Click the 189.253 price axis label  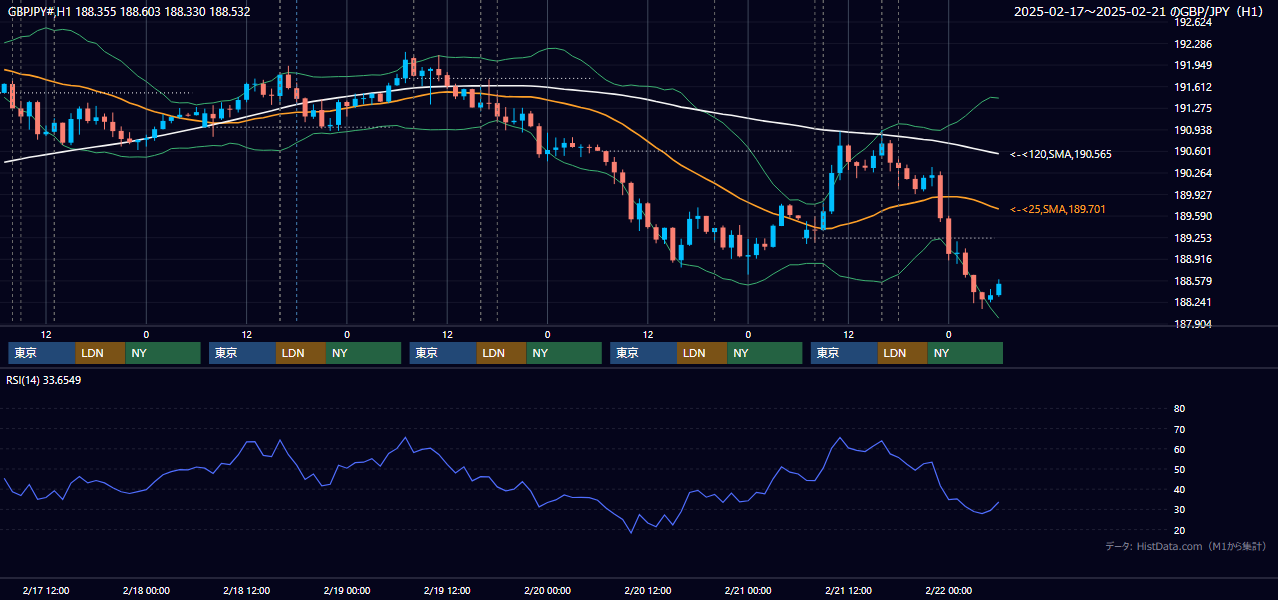(x=1193, y=238)
